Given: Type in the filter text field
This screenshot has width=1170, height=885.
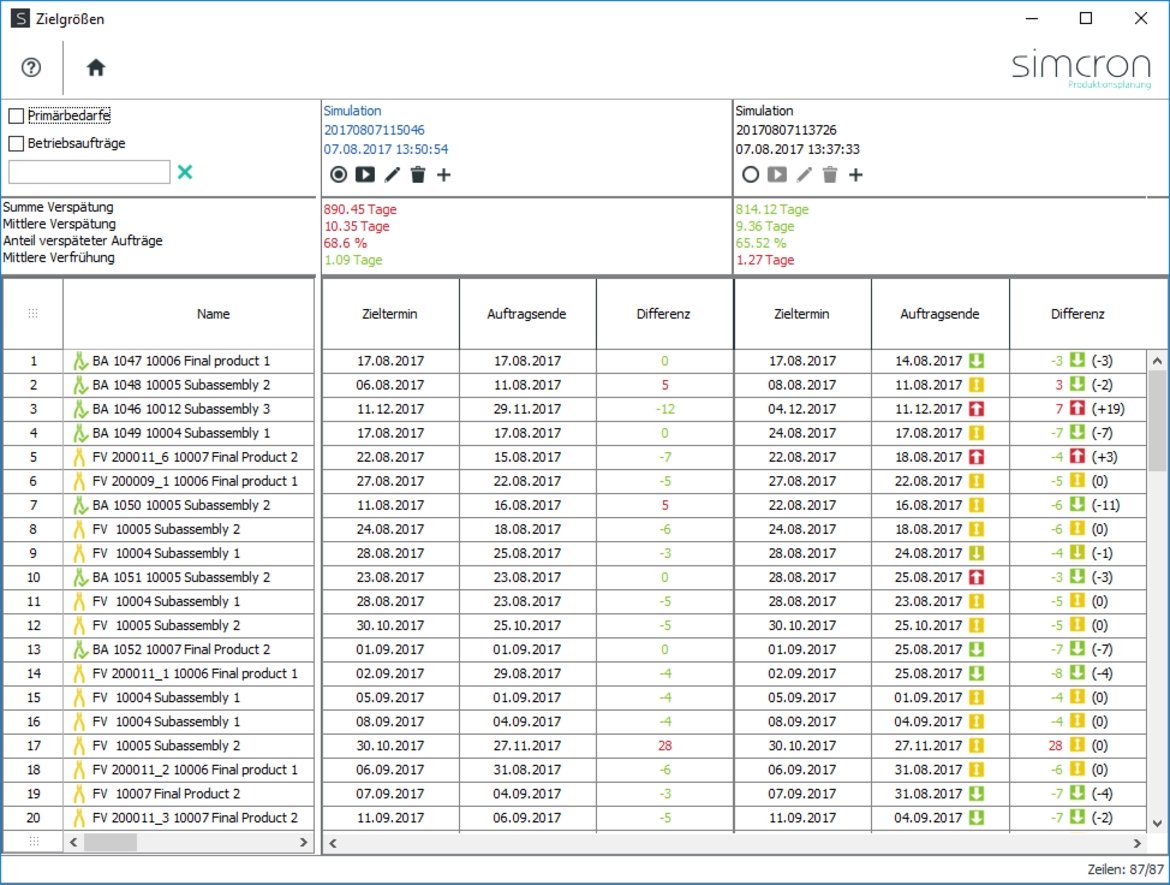Looking at the screenshot, I should click(x=89, y=172).
